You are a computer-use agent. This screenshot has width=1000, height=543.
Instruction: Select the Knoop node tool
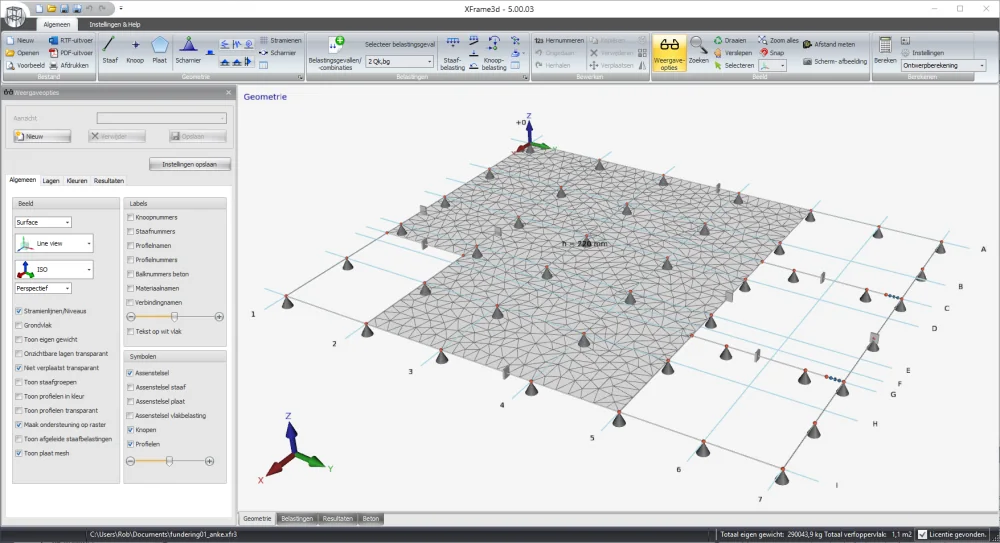pos(135,50)
